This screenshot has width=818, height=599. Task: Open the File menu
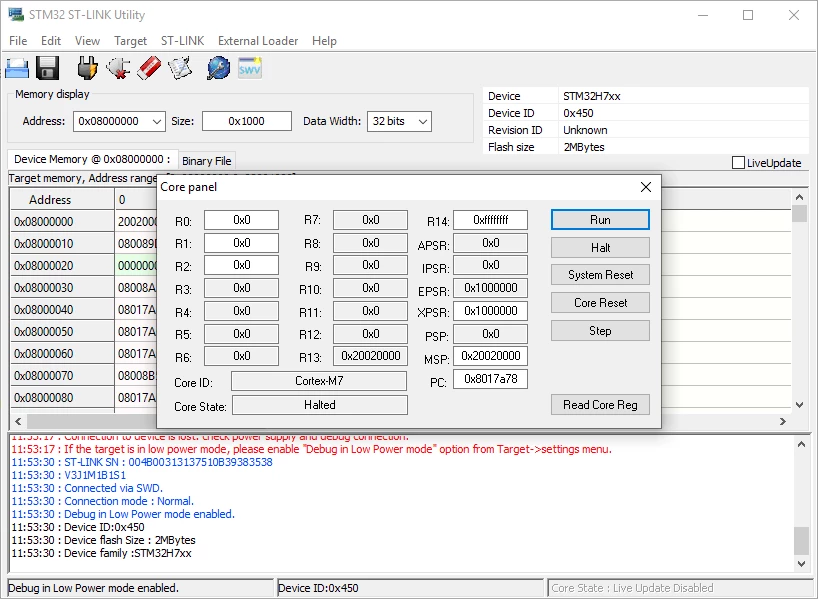[18, 41]
